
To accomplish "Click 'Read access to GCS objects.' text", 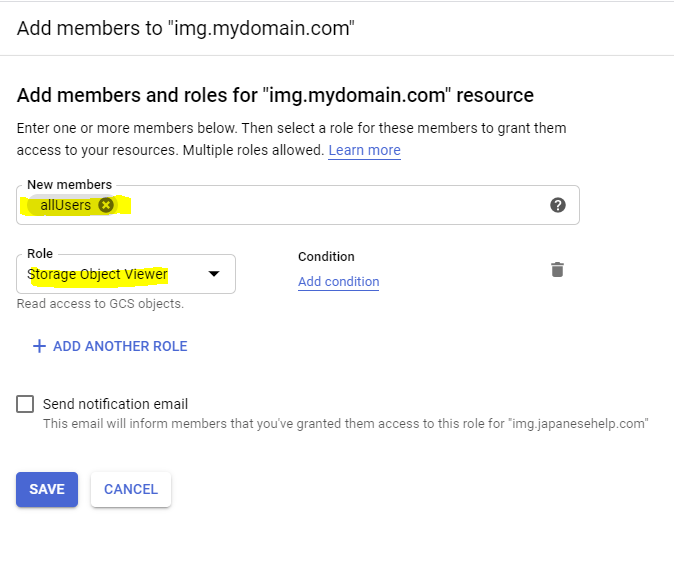I will [100, 304].
